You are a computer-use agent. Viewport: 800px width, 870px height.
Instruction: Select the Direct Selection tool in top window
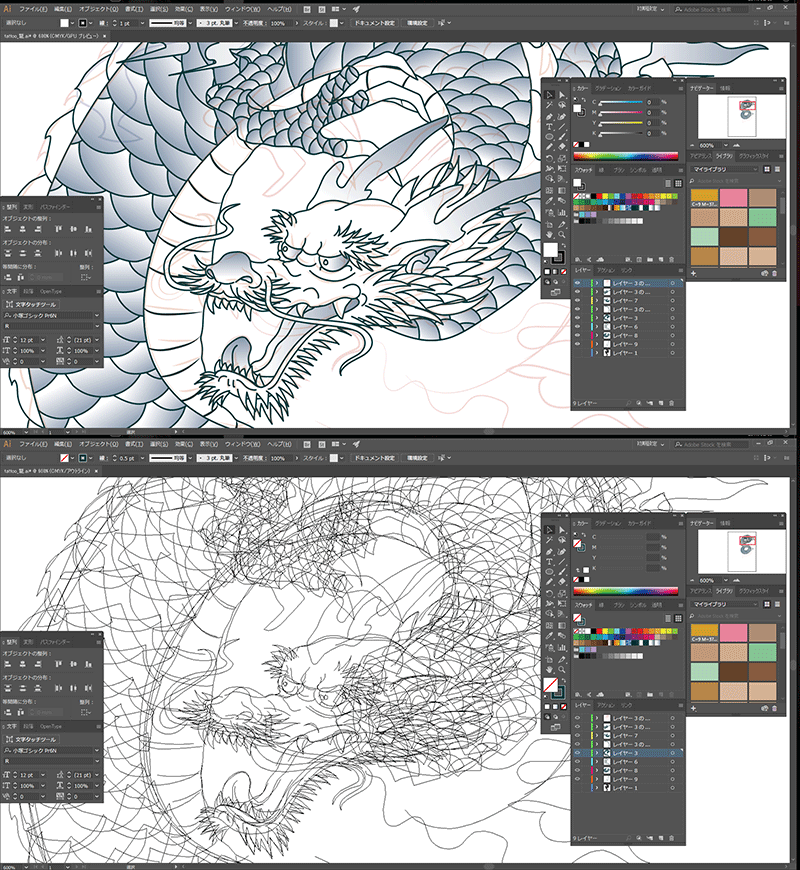[x=561, y=95]
